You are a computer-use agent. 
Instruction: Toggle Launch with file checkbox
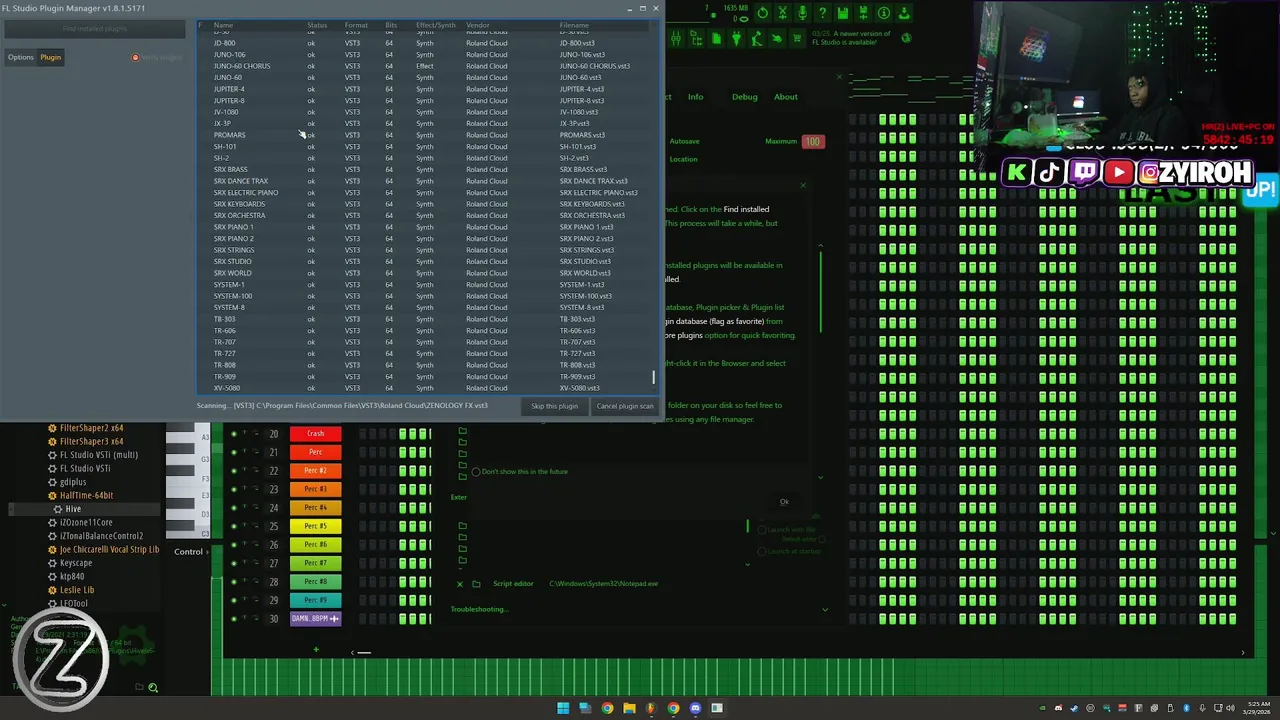762,530
